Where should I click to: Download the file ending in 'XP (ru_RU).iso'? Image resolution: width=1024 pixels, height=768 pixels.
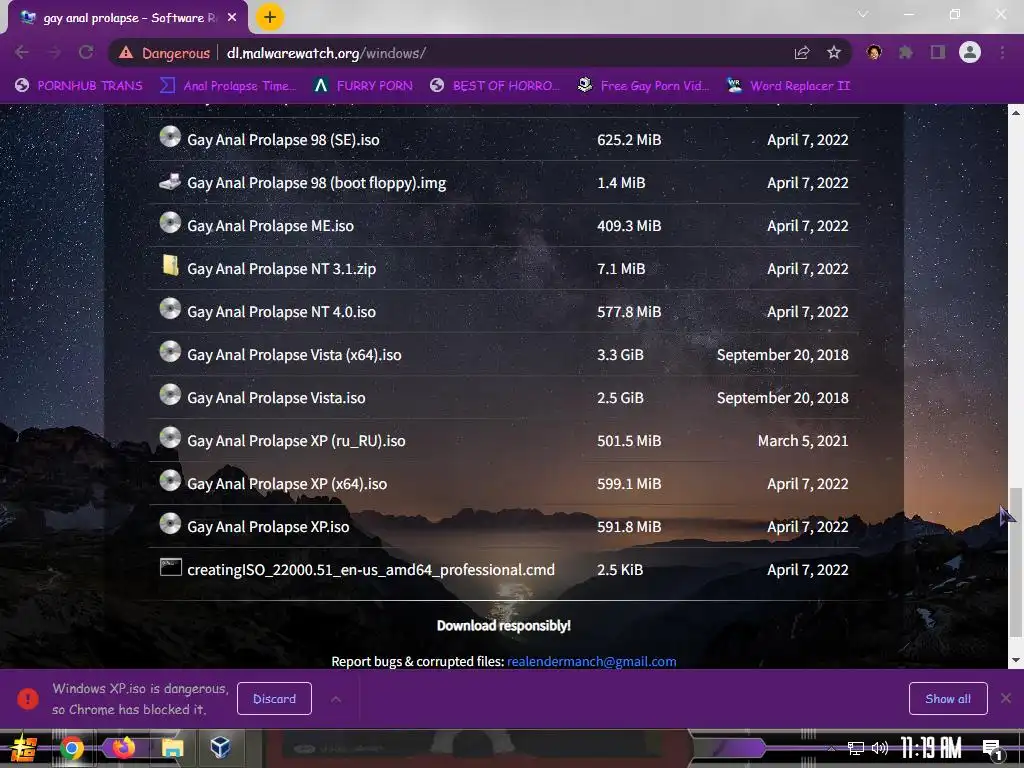click(x=296, y=441)
